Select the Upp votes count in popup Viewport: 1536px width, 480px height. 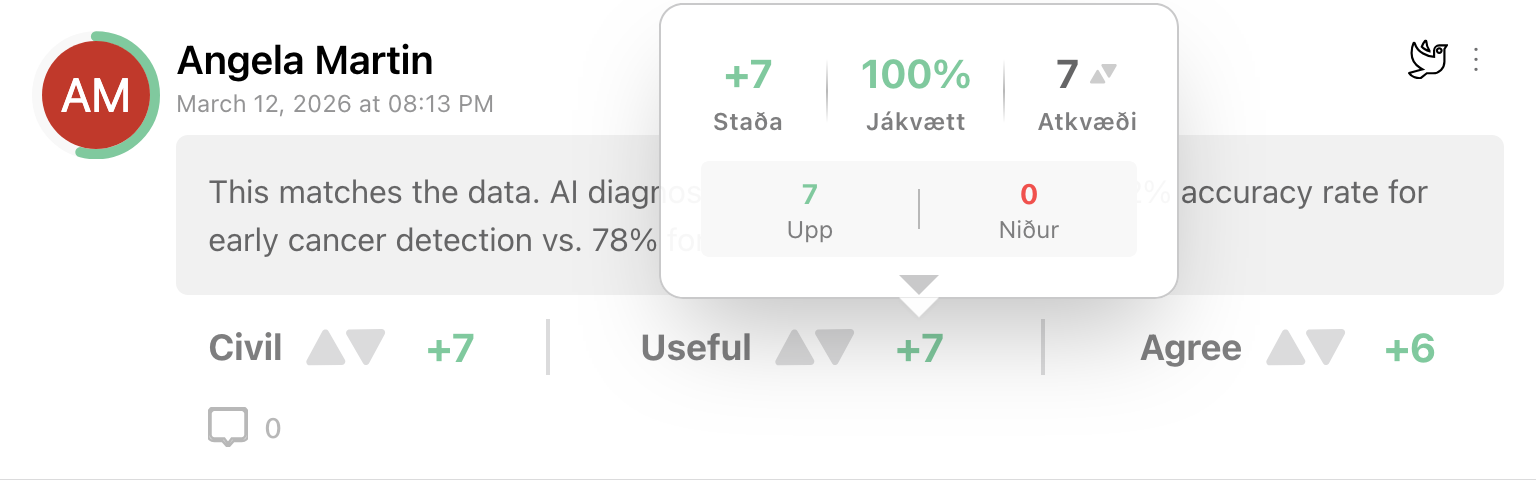810,194
